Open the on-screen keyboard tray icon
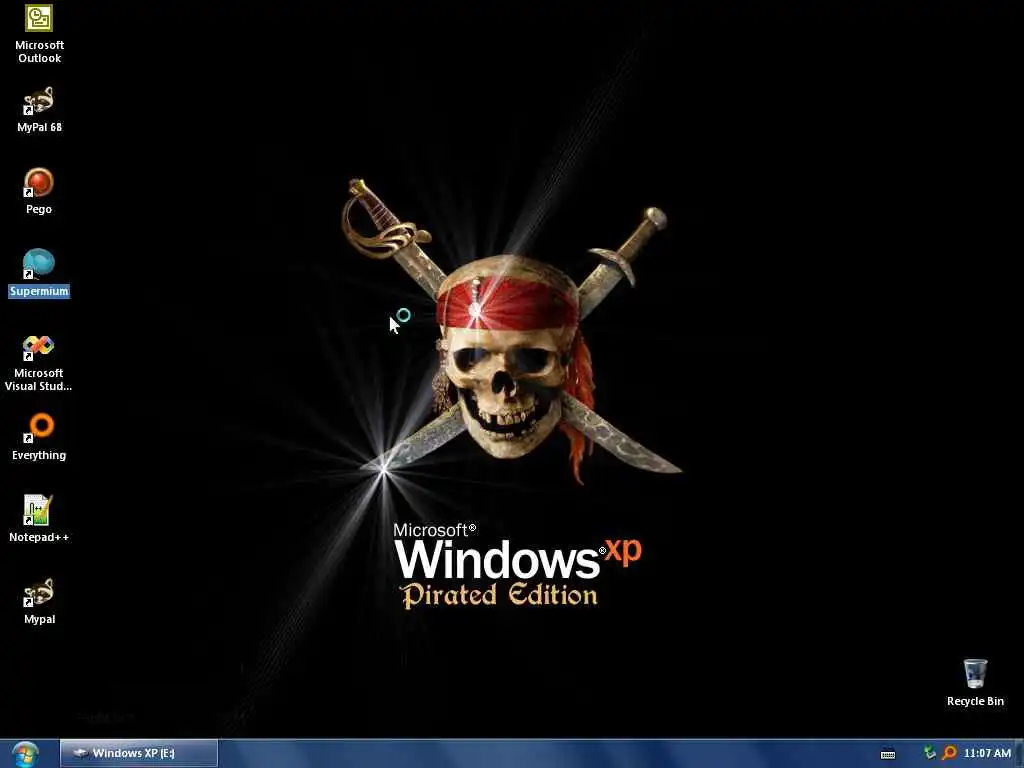This screenshot has width=1024, height=768. point(888,754)
